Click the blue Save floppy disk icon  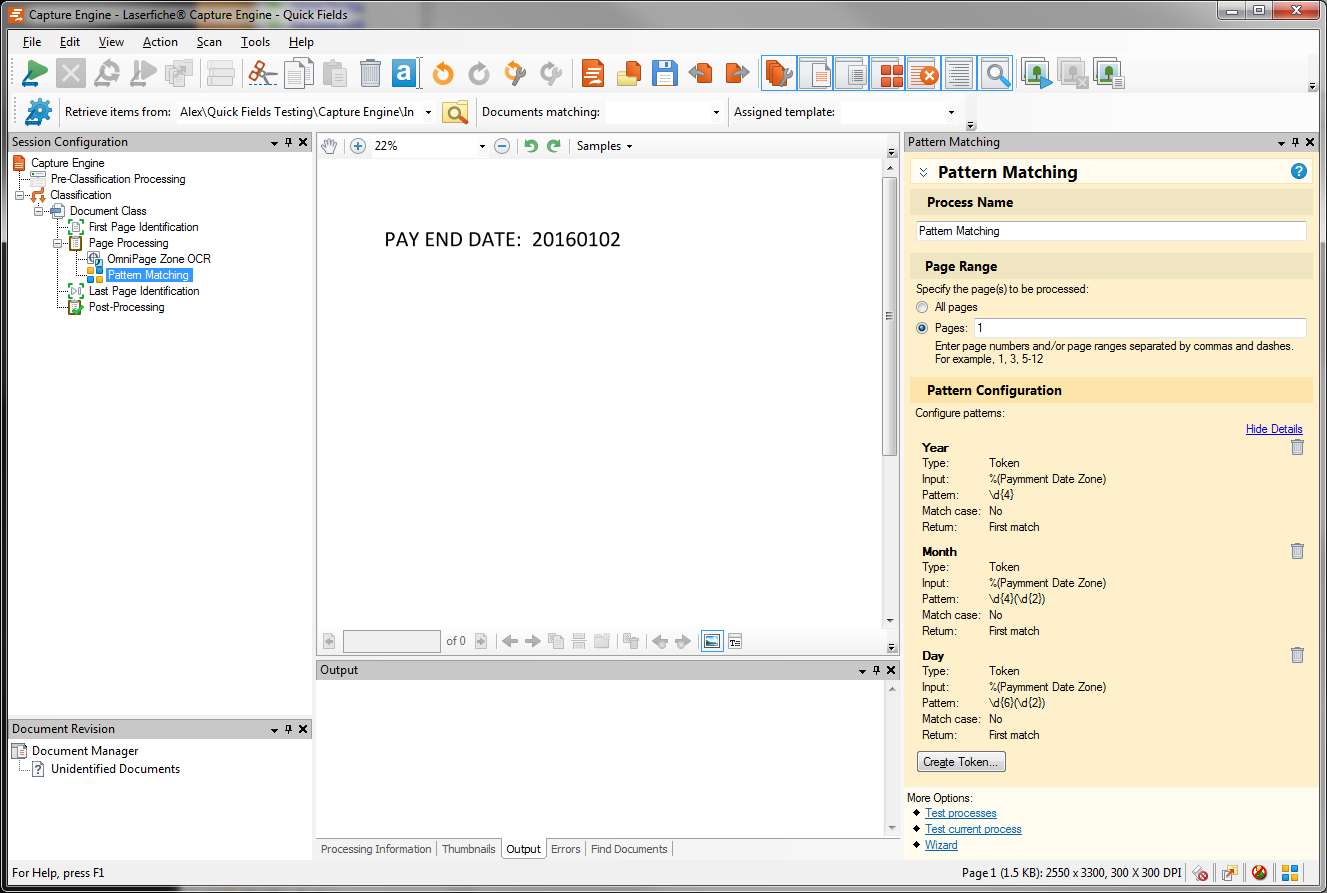tap(665, 74)
